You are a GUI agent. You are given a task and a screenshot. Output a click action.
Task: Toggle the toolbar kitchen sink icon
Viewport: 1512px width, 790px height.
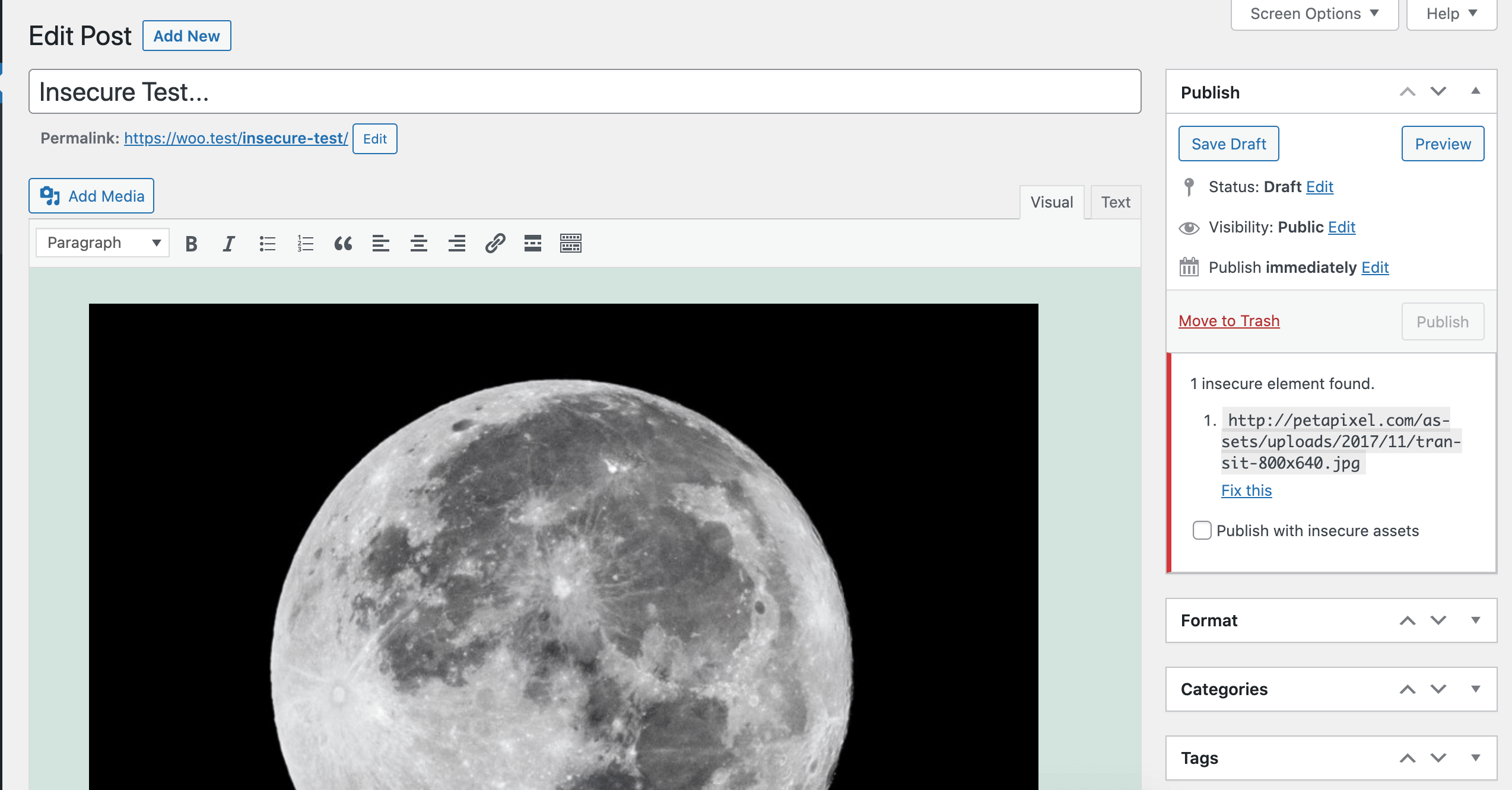coord(571,243)
